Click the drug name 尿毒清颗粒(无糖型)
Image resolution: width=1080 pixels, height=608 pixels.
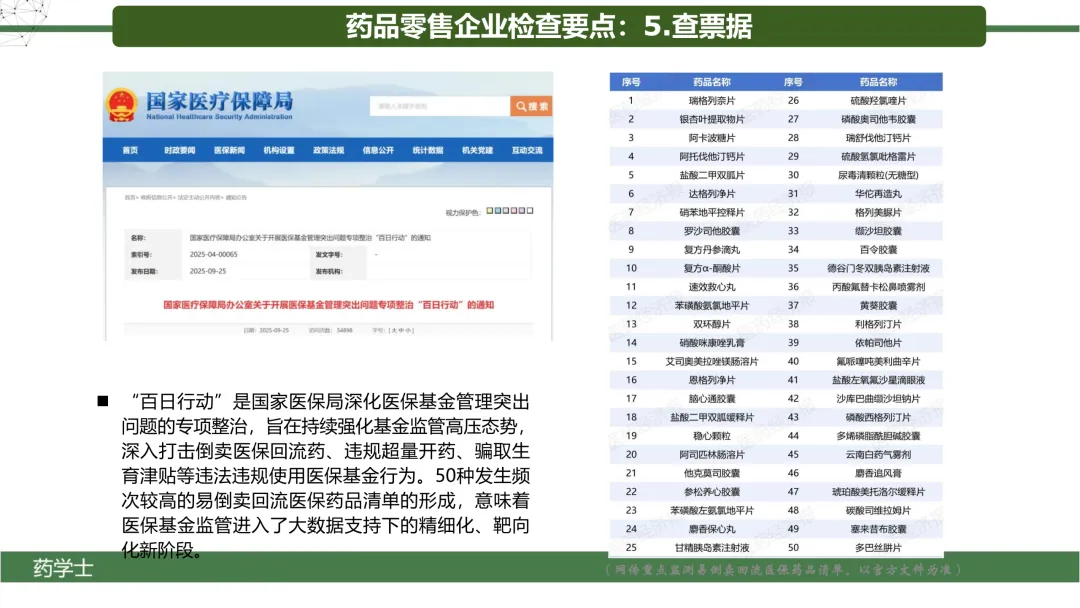point(878,175)
